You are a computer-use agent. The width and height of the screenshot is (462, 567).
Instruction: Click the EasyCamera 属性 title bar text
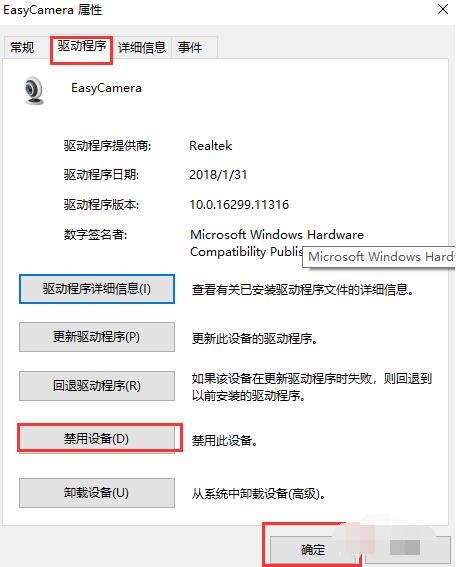(53, 10)
